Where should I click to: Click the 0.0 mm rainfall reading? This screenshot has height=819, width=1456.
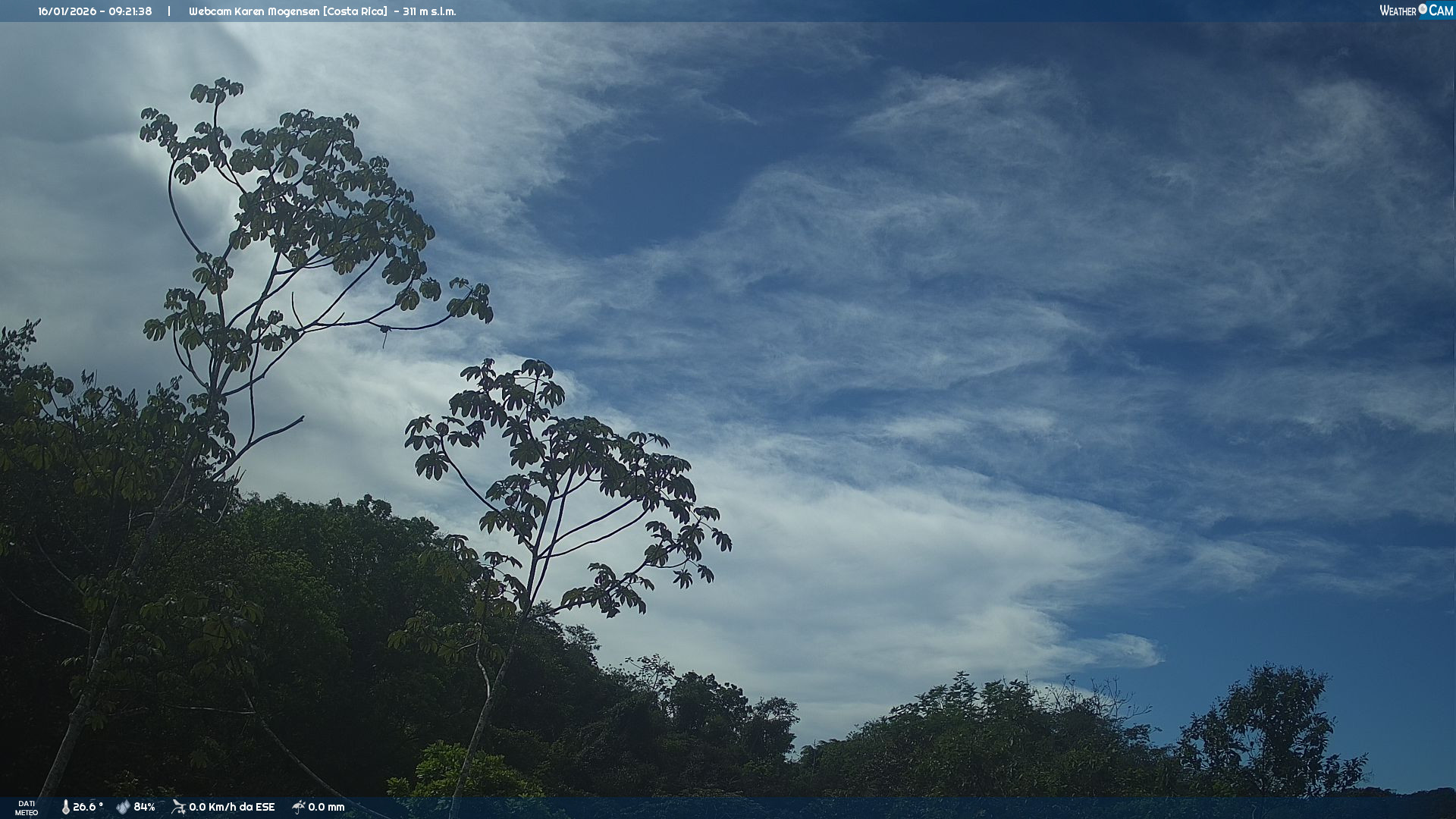click(326, 807)
